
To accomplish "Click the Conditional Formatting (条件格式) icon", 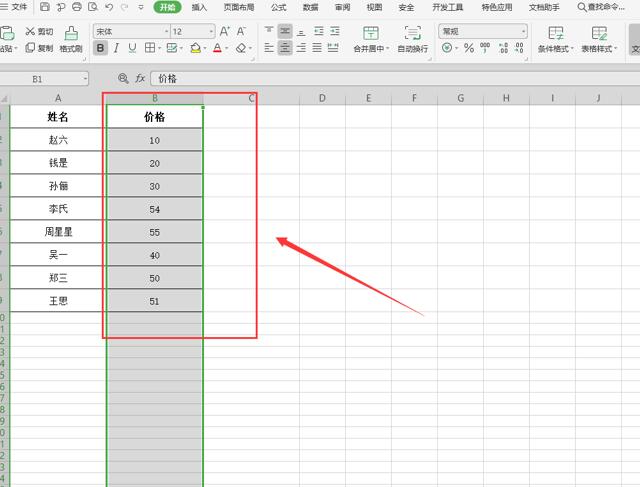I will pos(556,33).
